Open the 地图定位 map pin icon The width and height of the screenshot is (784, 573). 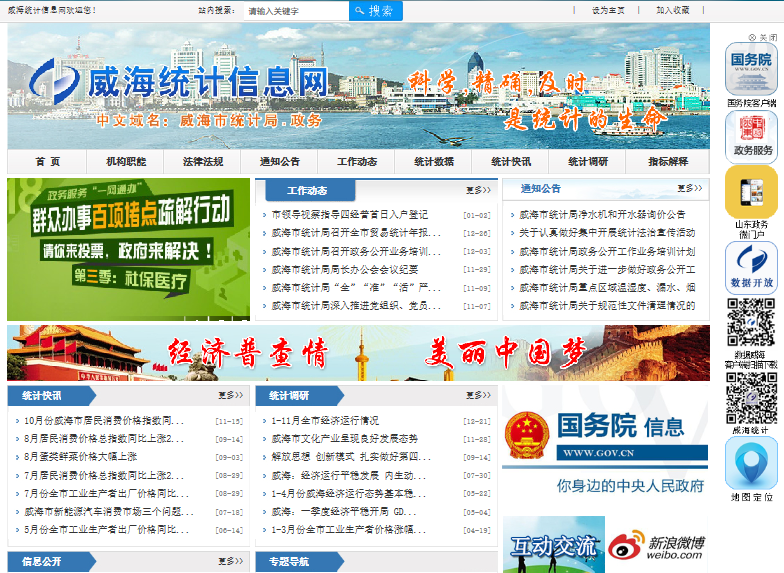(751, 464)
